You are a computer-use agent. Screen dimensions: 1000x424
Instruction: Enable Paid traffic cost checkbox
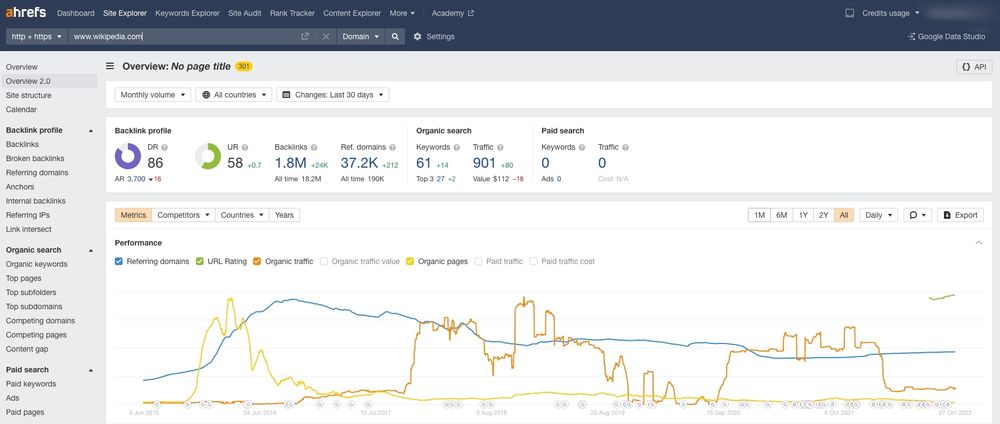coord(534,261)
